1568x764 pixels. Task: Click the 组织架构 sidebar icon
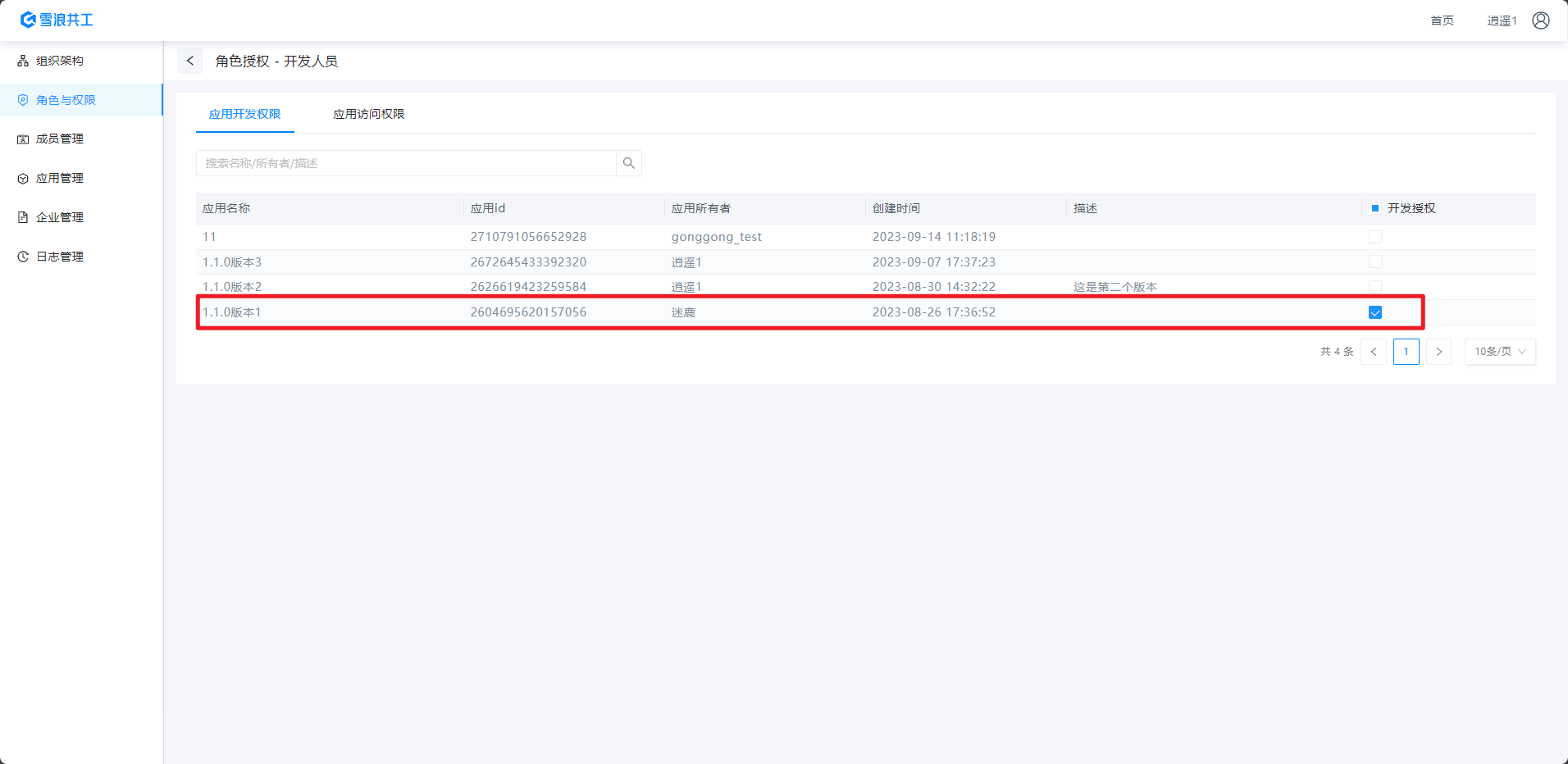(x=23, y=61)
